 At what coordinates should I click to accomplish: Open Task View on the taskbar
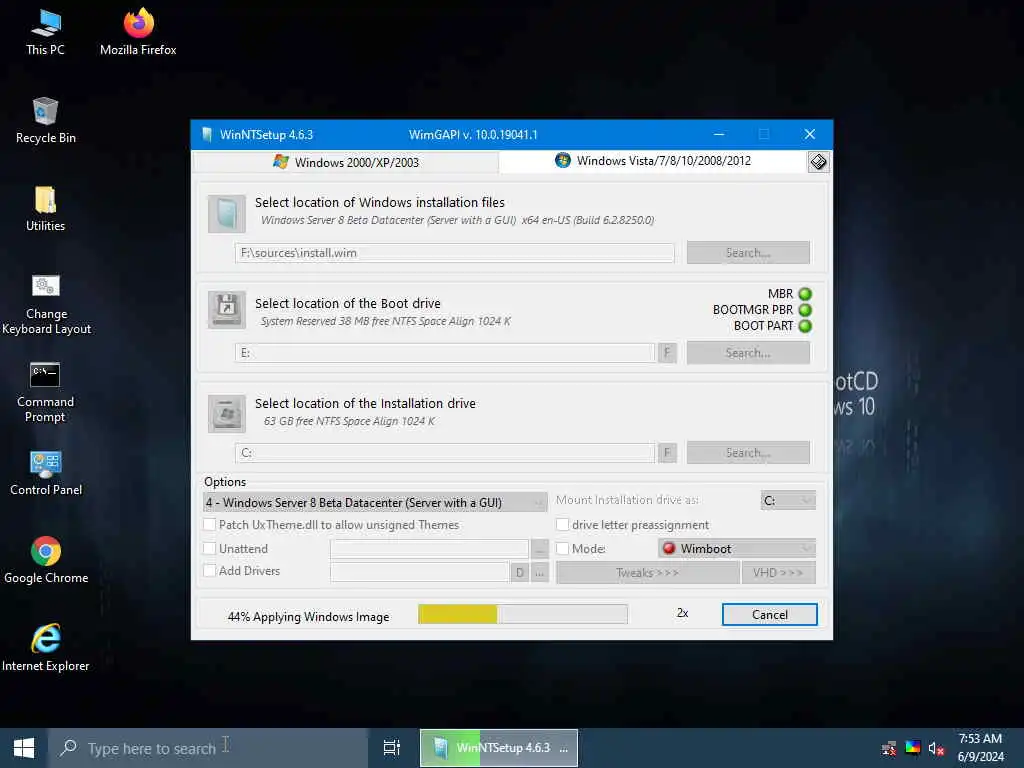click(392, 748)
